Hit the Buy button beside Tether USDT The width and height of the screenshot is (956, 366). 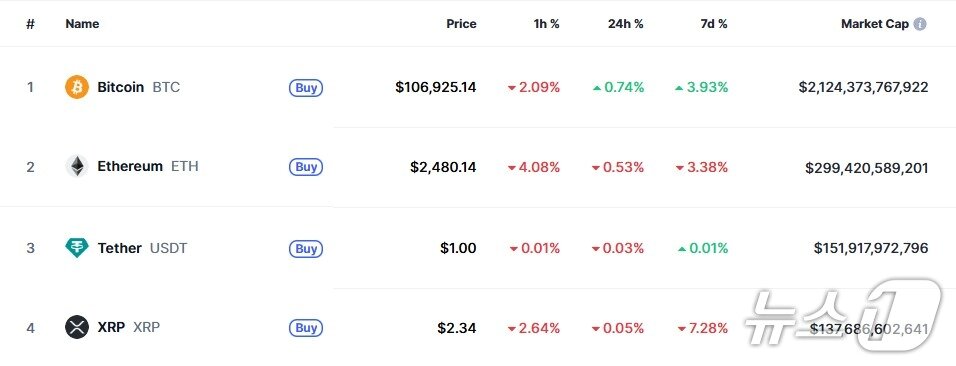tap(306, 249)
